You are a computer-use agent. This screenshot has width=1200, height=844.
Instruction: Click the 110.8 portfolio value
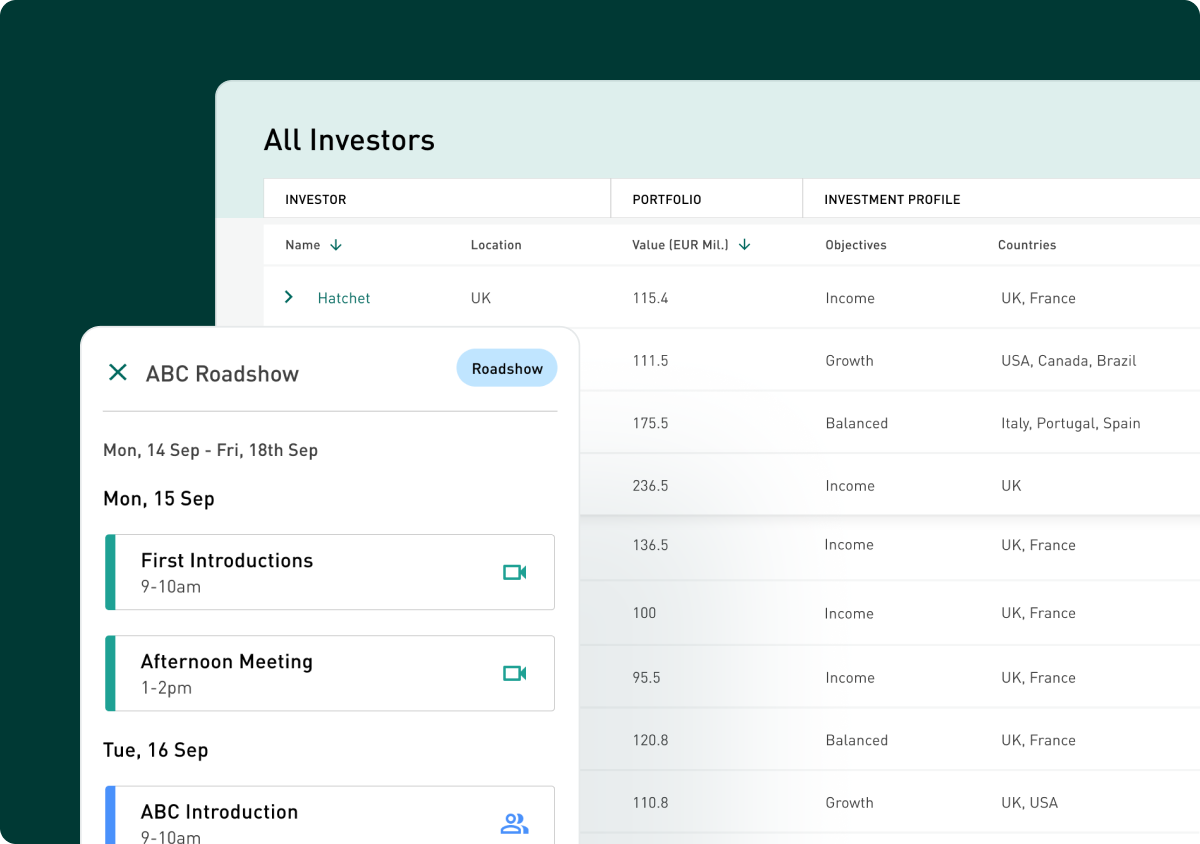(x=650, y=802)
